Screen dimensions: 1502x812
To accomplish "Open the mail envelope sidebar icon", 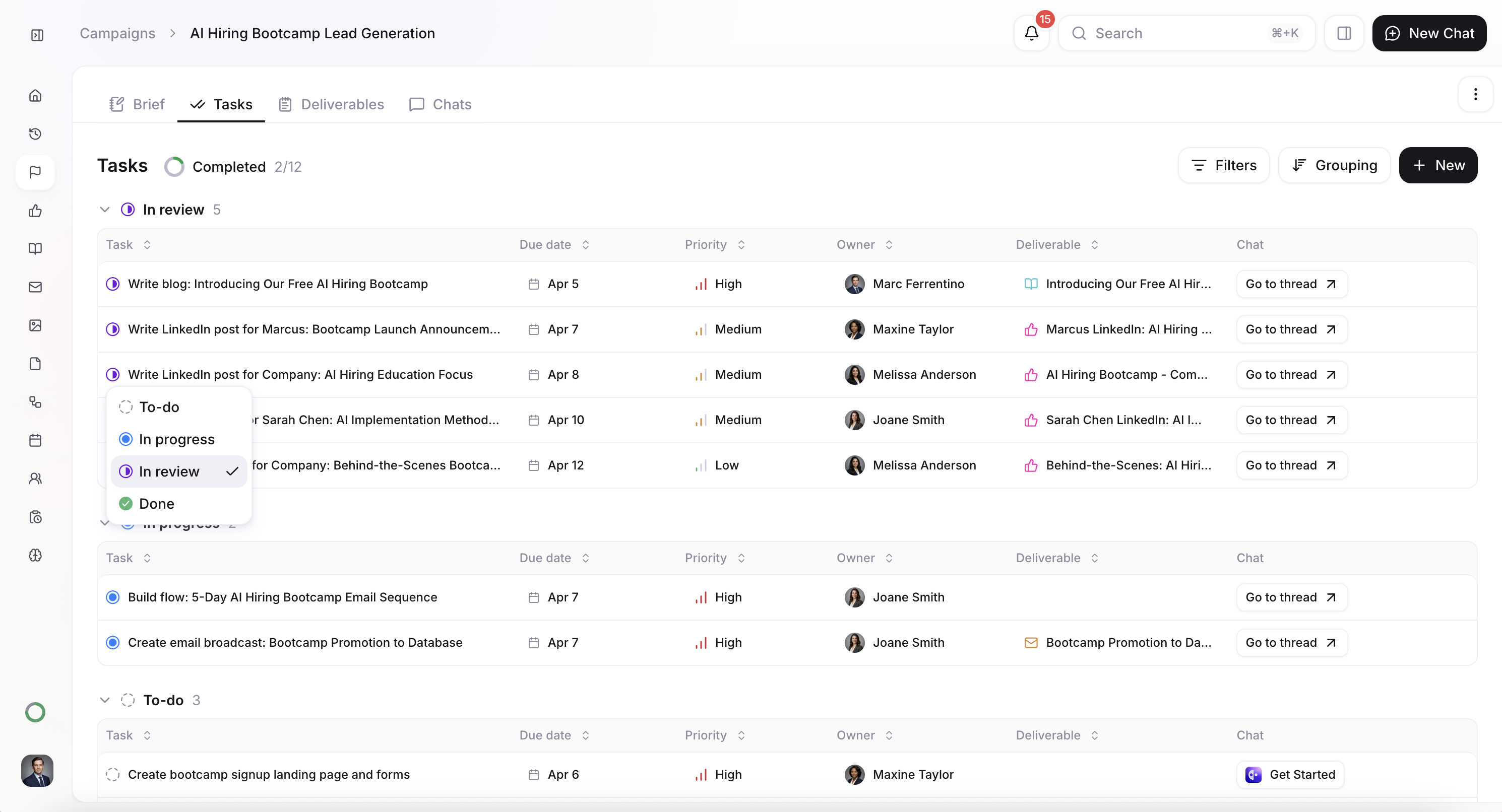I will (x=36, y=287).
